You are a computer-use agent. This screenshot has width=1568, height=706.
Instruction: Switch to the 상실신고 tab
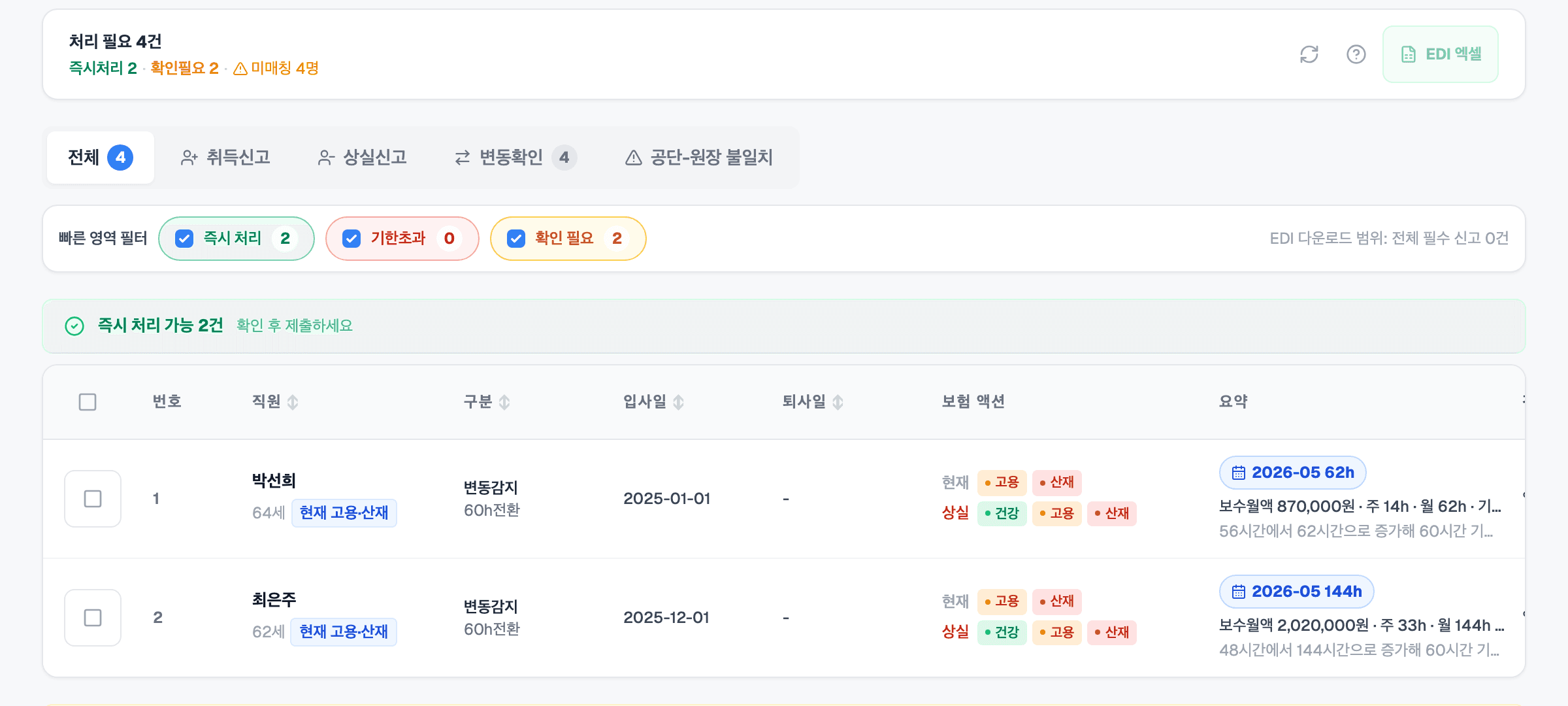point(362,158)
